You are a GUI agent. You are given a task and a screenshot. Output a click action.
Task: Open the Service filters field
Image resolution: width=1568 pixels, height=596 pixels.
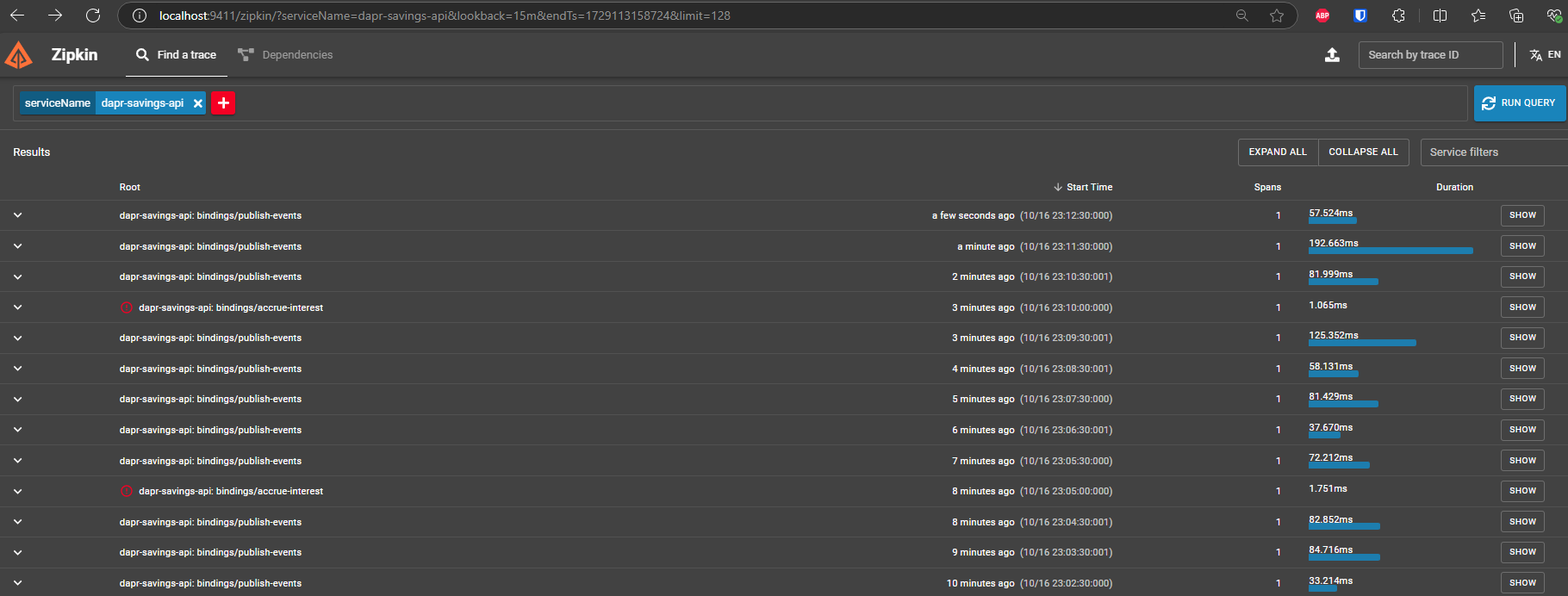tap(1494, 152)
